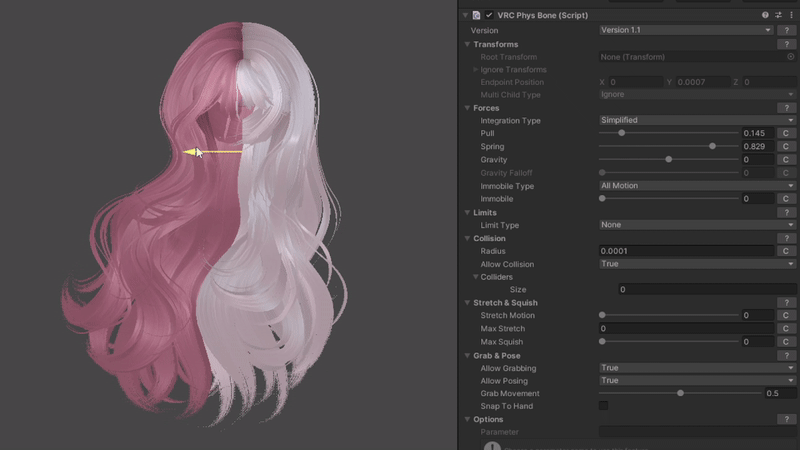The image size is (800, 450).
Task: Open the component three-dot context menu
Action: tap(791, 15)
